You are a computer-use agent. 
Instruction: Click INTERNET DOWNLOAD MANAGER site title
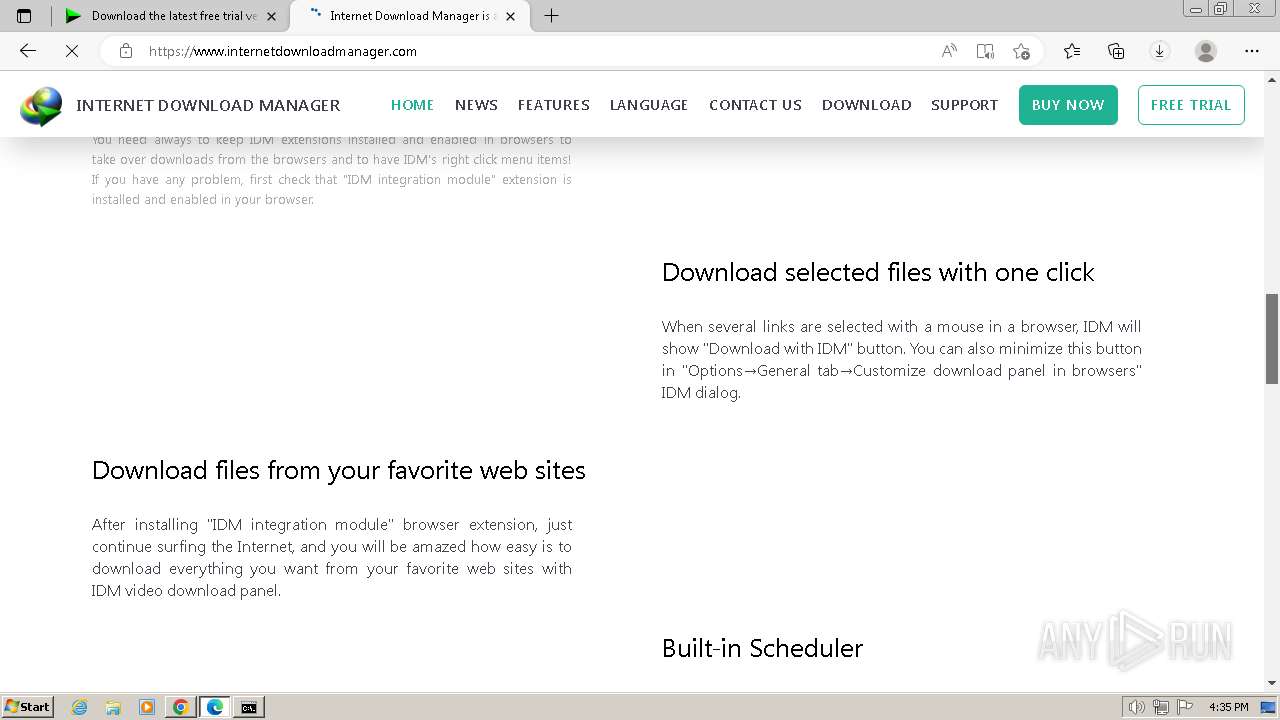point(208,105)
